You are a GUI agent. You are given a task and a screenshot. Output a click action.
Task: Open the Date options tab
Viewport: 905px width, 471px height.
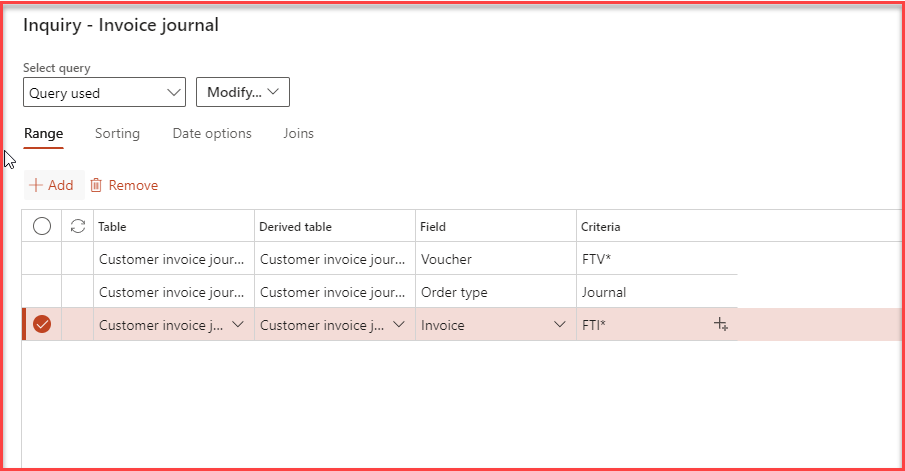point(212,133)
